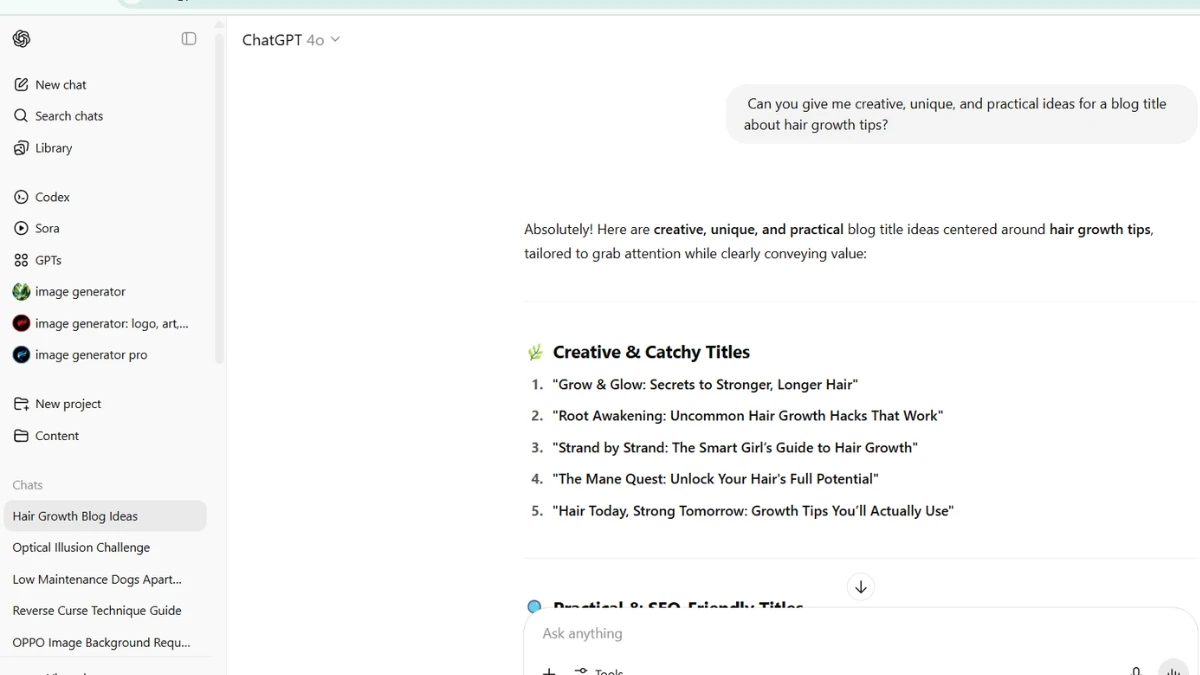Click title "Grow & Glow: Secrets to Stronger, Longer Hair"
The width and height of the screenshot is (1200, 675).
point(705,385)
